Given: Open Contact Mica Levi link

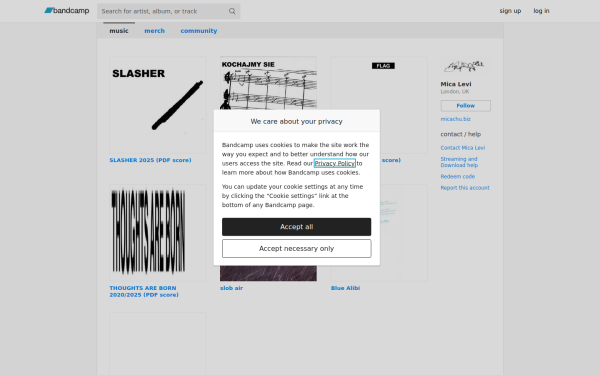Looking at the screenshot, I should click(x=463, y=148).
